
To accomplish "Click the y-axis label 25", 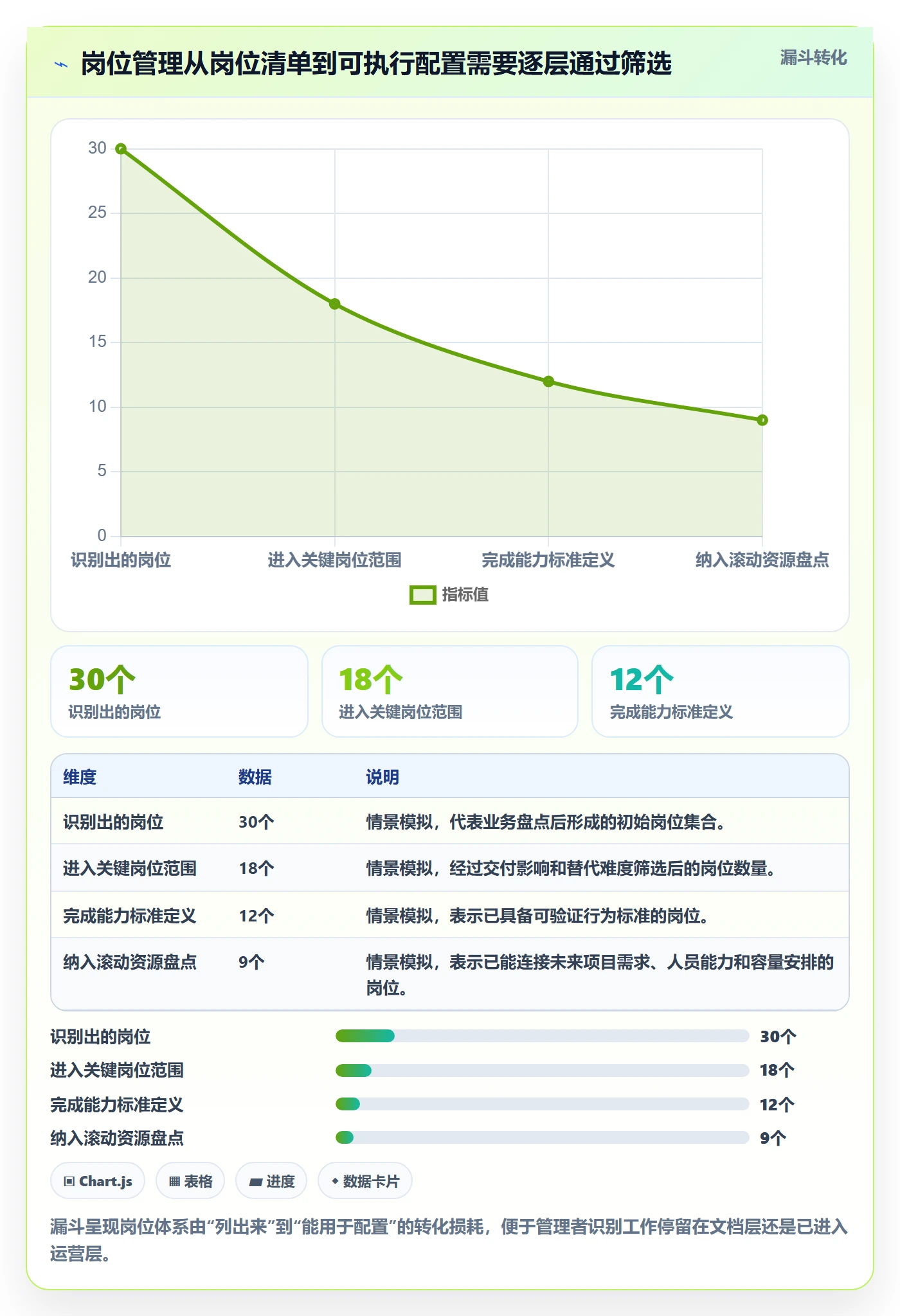I will (x=97, y=213).
